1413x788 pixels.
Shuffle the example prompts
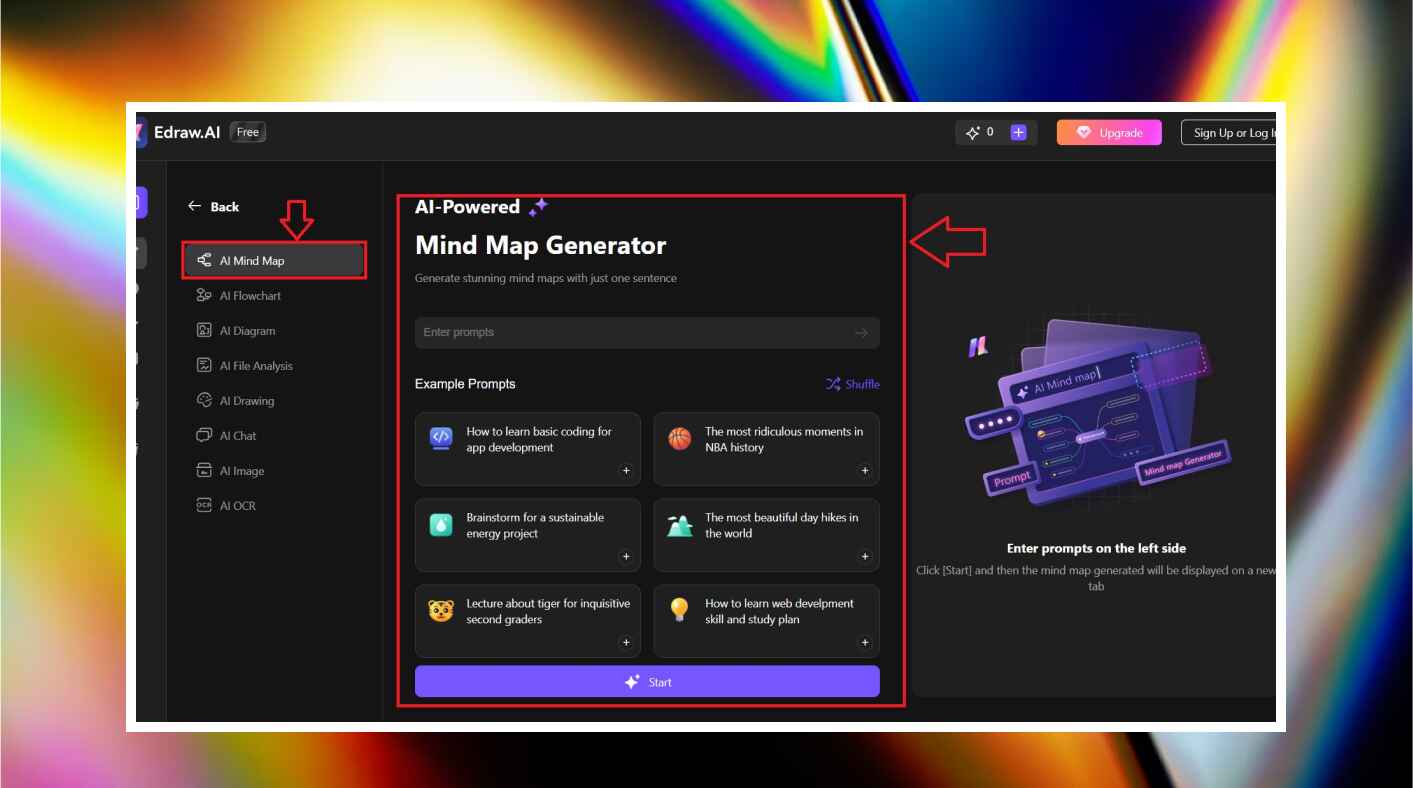click(853, 384)
